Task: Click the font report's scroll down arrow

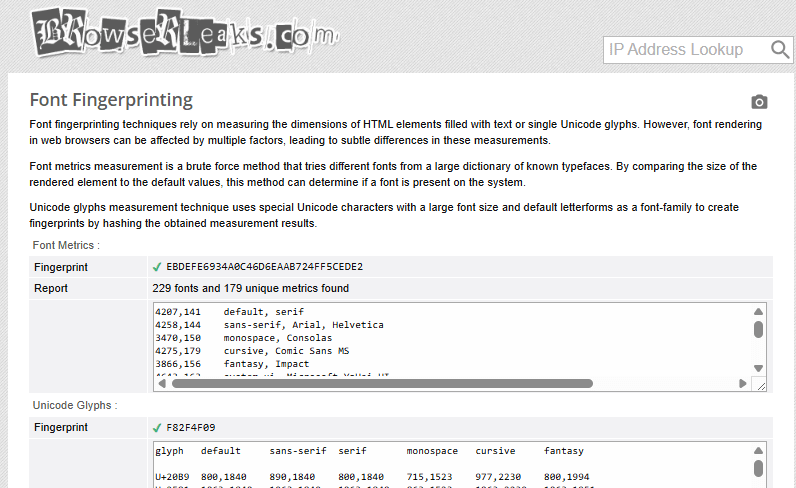Action: (x=758, y=367)
